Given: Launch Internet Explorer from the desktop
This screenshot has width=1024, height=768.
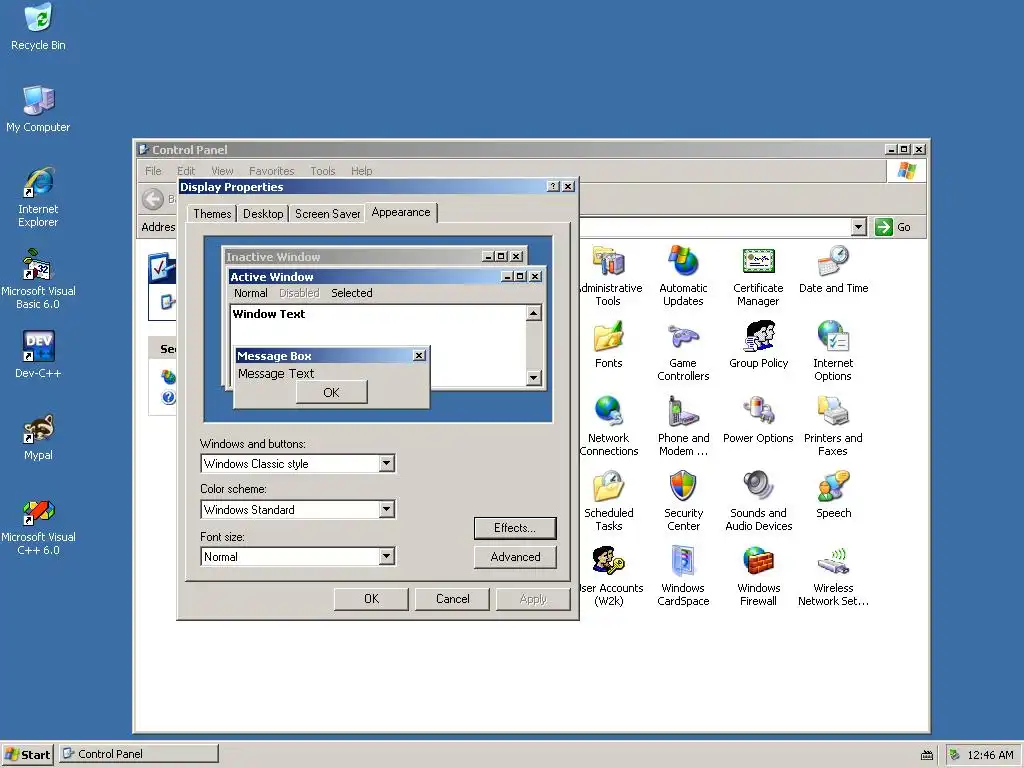Looking at the screenshot, I should click(39, 182).
